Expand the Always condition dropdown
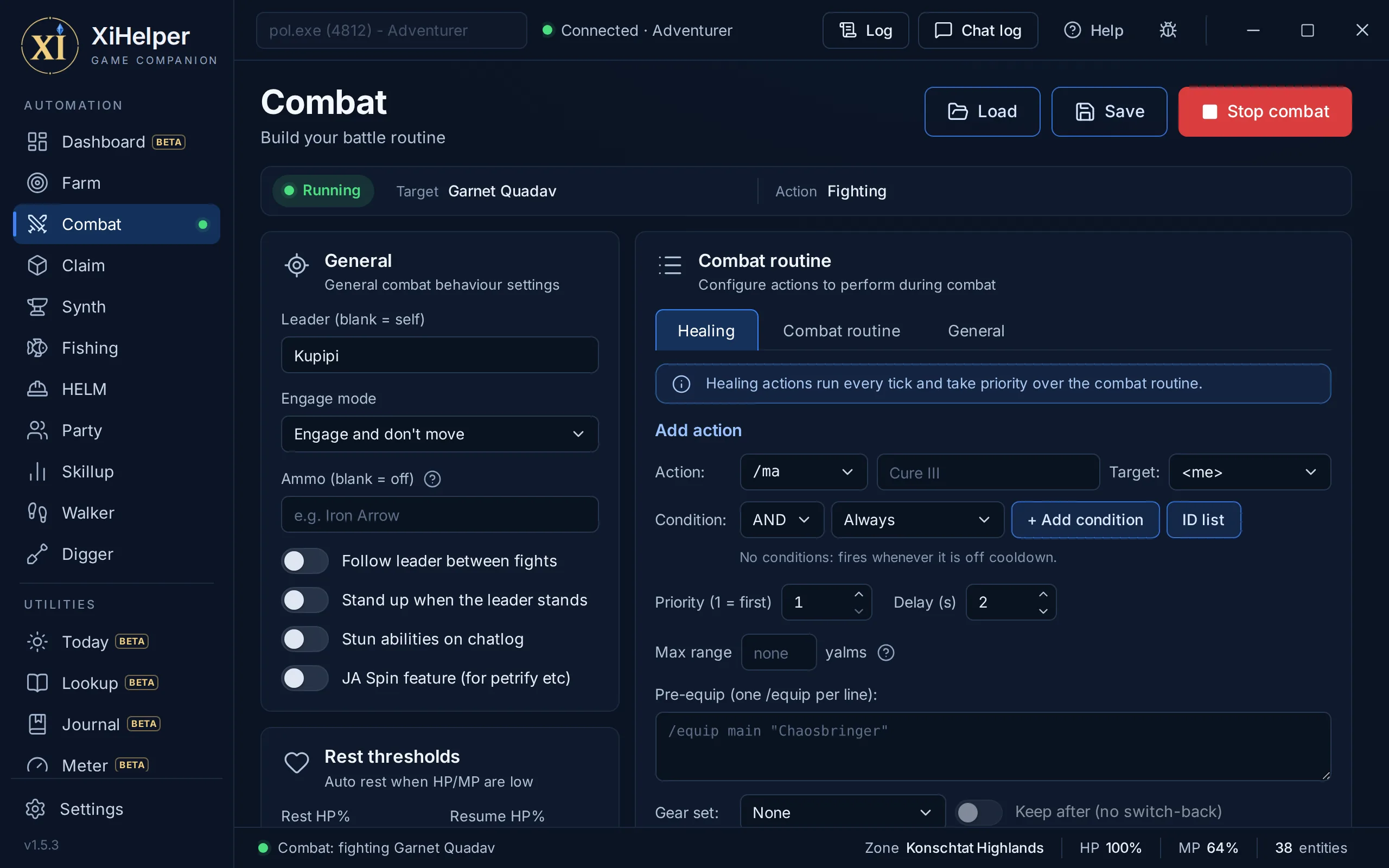1389x868 pixels. click(x=917, y=520)
